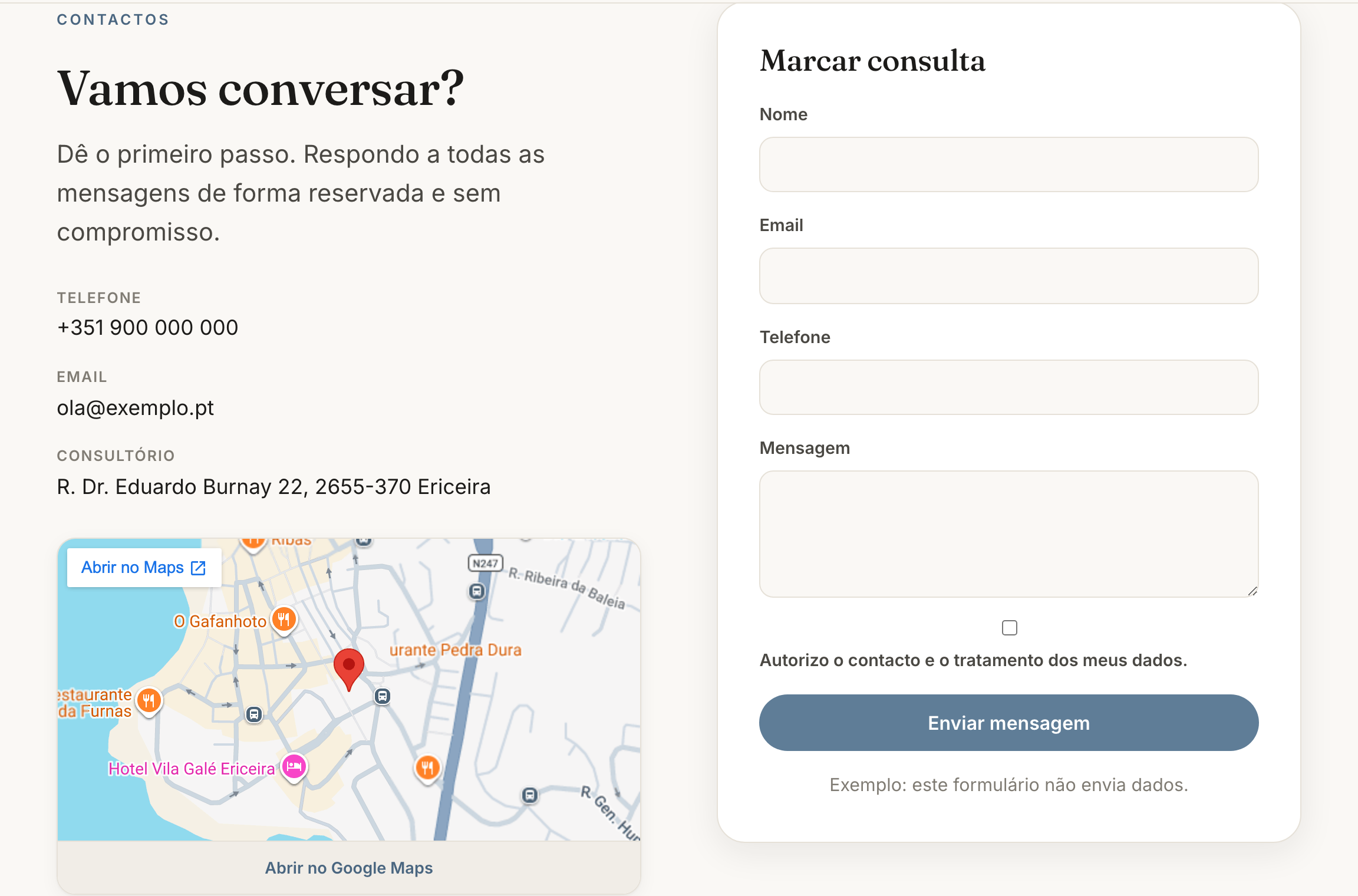Click the Mensagem text area resize handle
Screen dimensions: 1358x896
pyautogui.click(x=1252, y=591)
